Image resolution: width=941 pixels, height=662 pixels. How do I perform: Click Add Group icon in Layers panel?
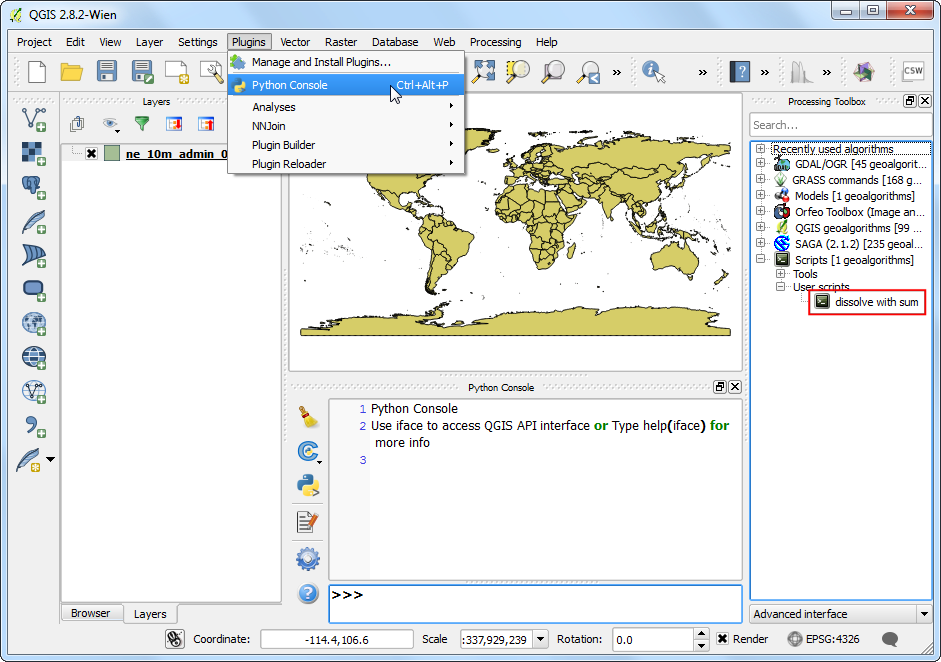click(x=77, y=124)
